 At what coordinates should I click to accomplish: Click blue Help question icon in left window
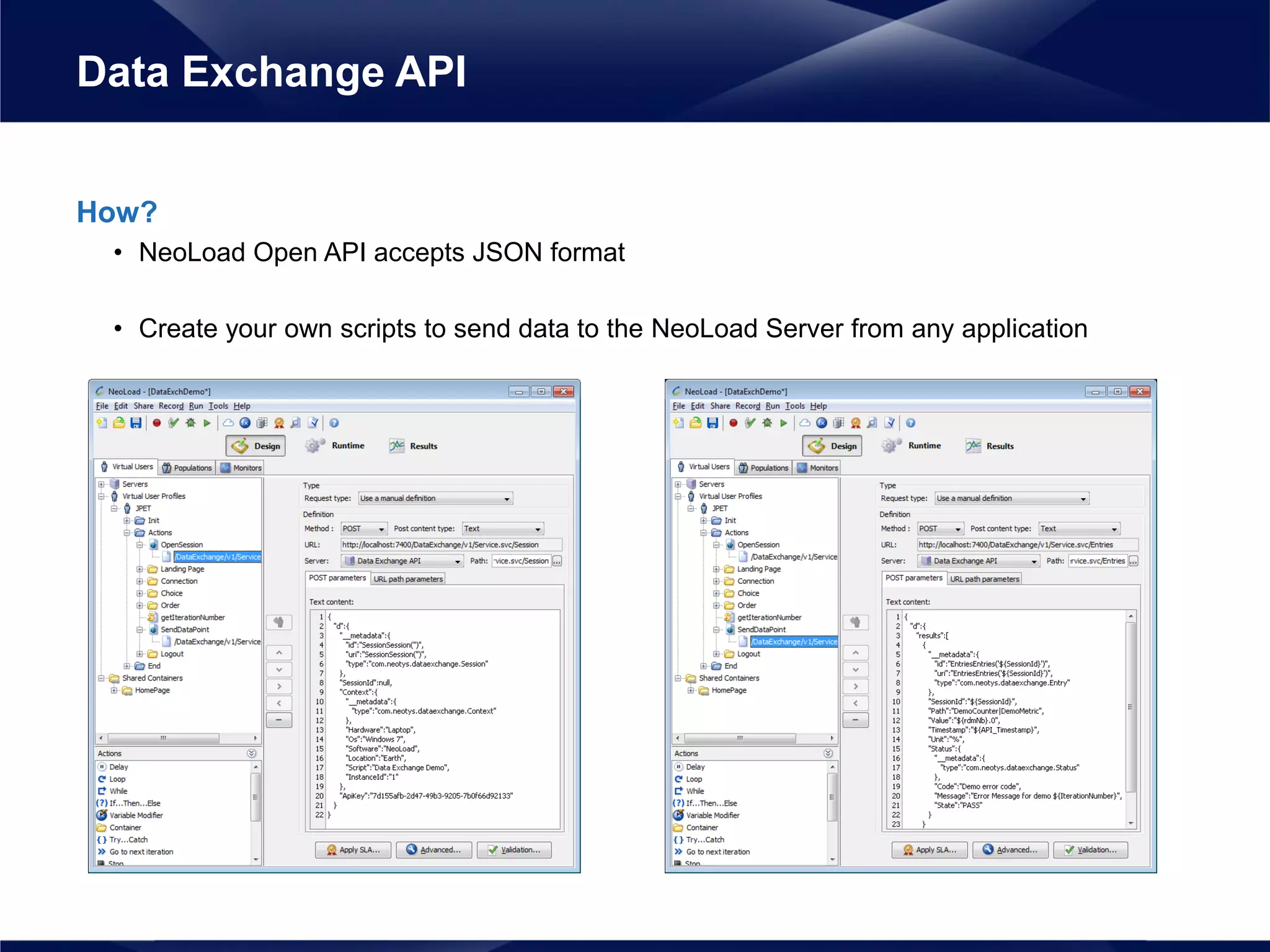pos(334,423)
